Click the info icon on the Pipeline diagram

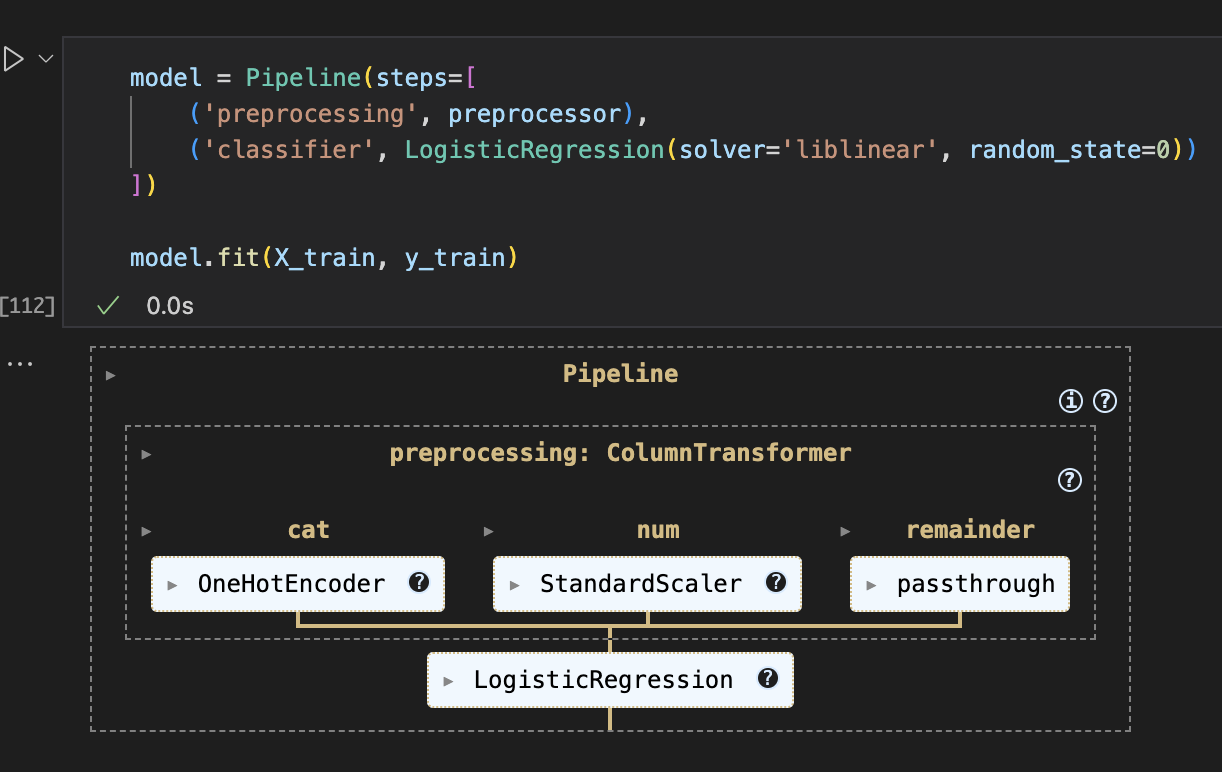point(1070,401)
